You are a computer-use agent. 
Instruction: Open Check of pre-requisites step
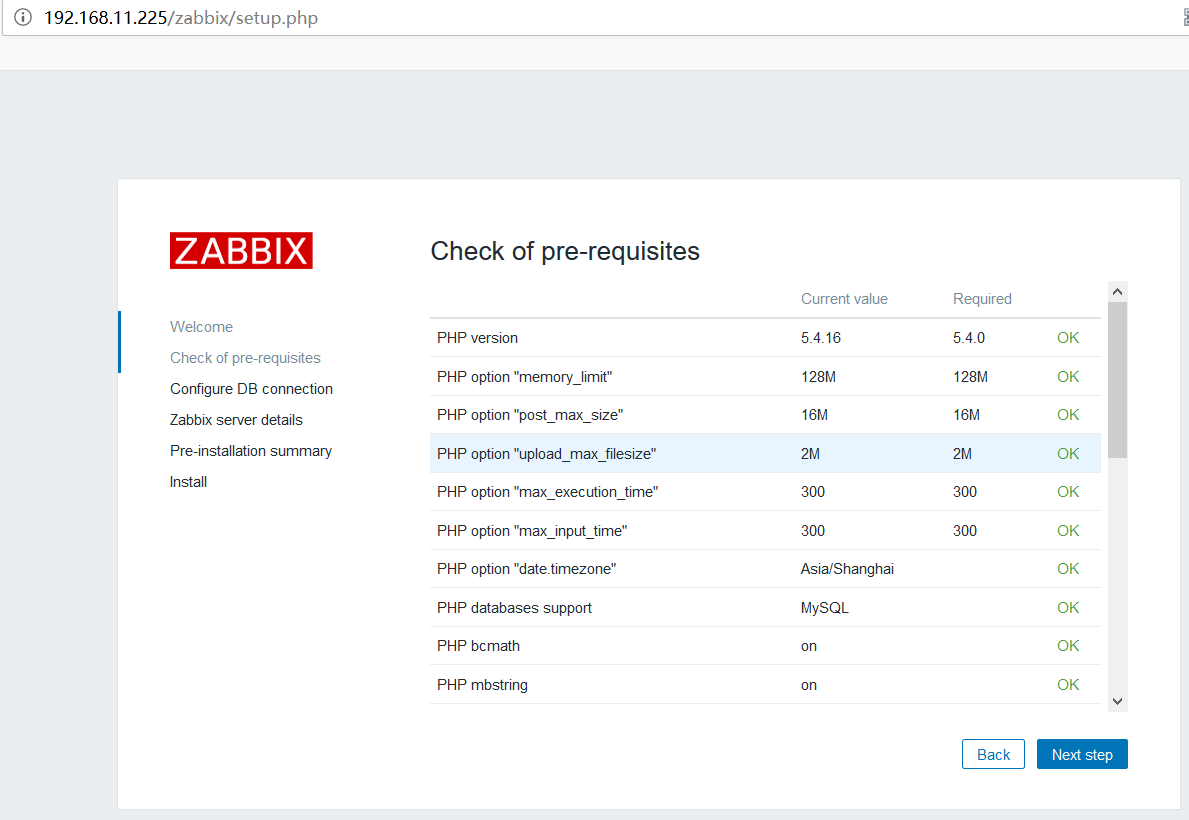coord(245,358)
